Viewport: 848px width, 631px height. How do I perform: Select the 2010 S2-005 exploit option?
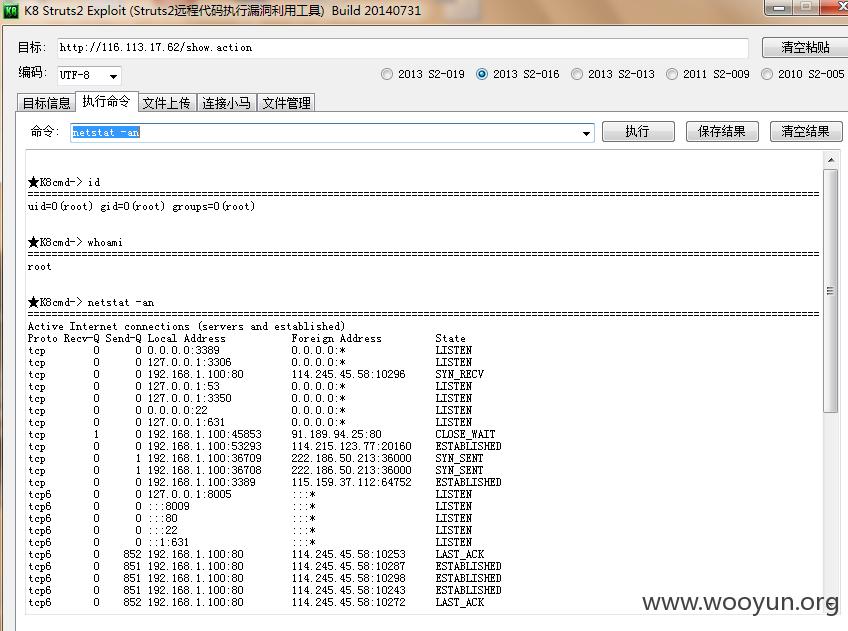tap(803, 74)
